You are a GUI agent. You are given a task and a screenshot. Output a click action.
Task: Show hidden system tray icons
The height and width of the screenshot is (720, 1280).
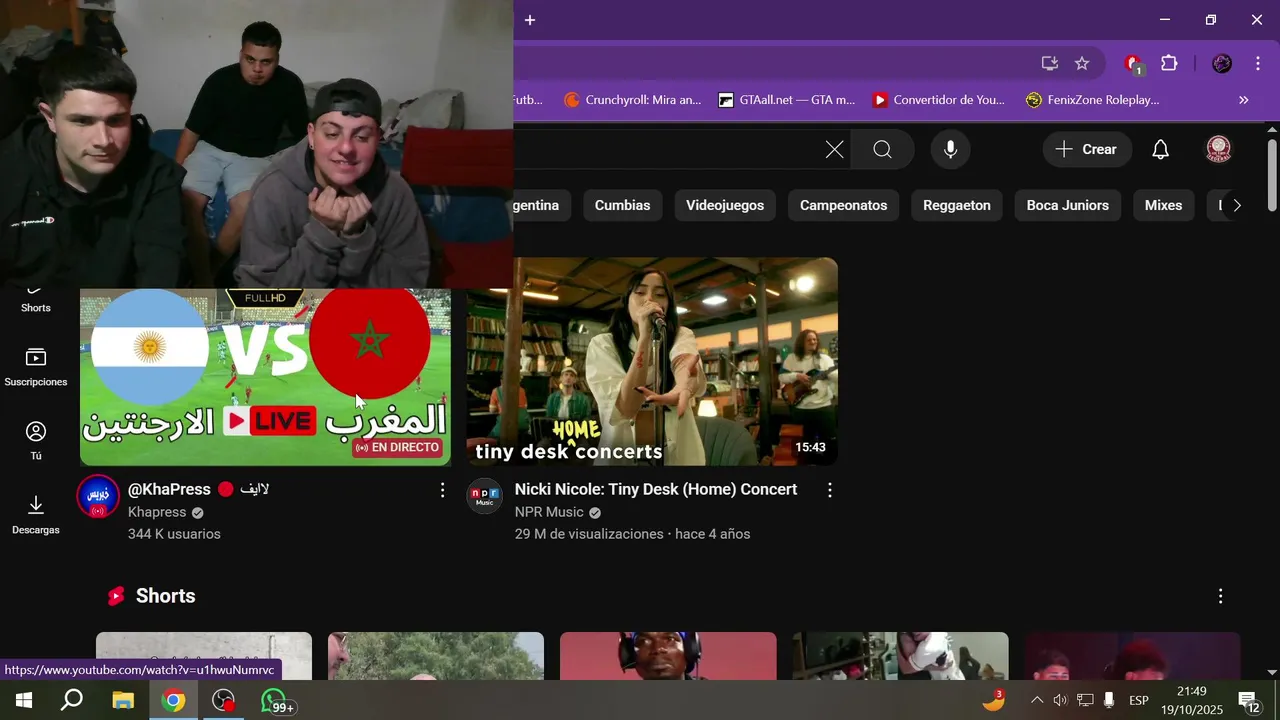point(1037,700)
